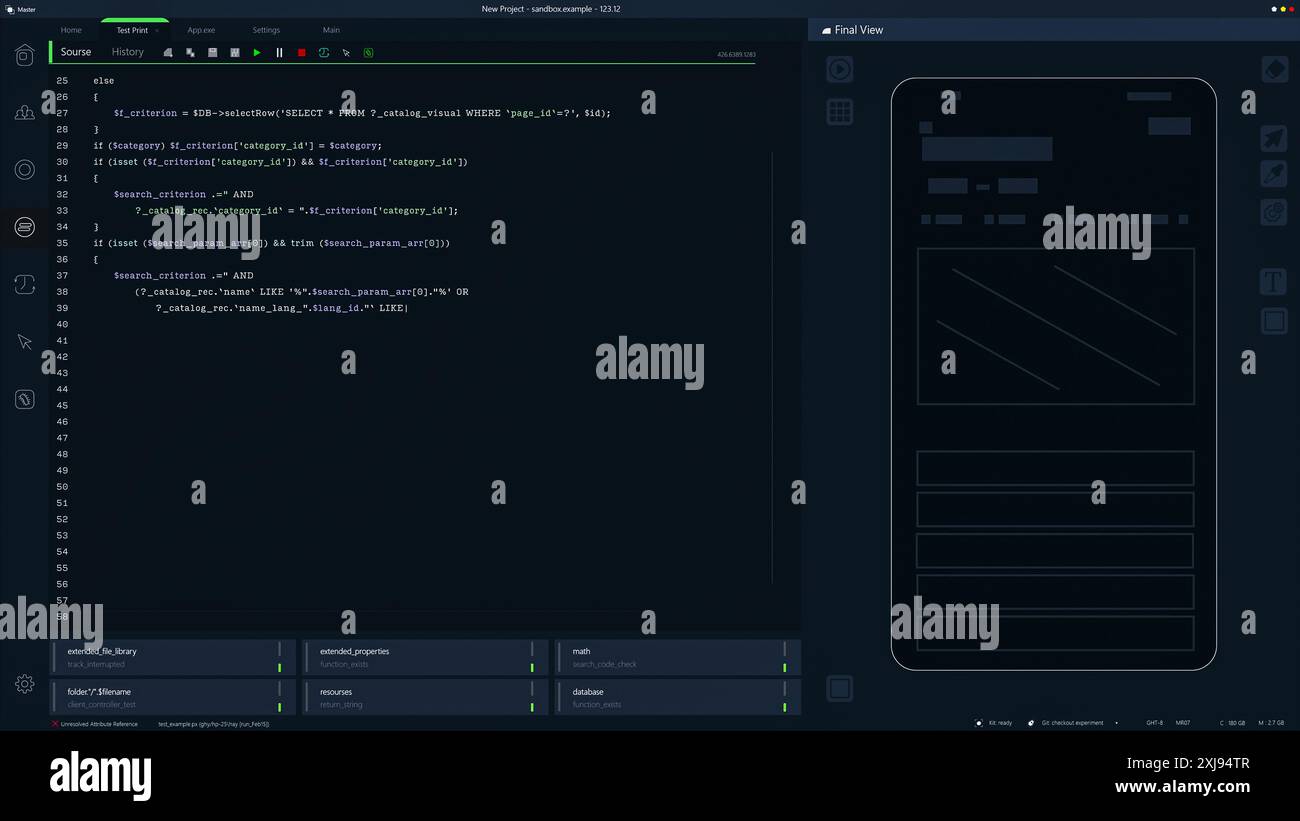
Task: Click the yellow window control dot
Action: (1282, 9)
